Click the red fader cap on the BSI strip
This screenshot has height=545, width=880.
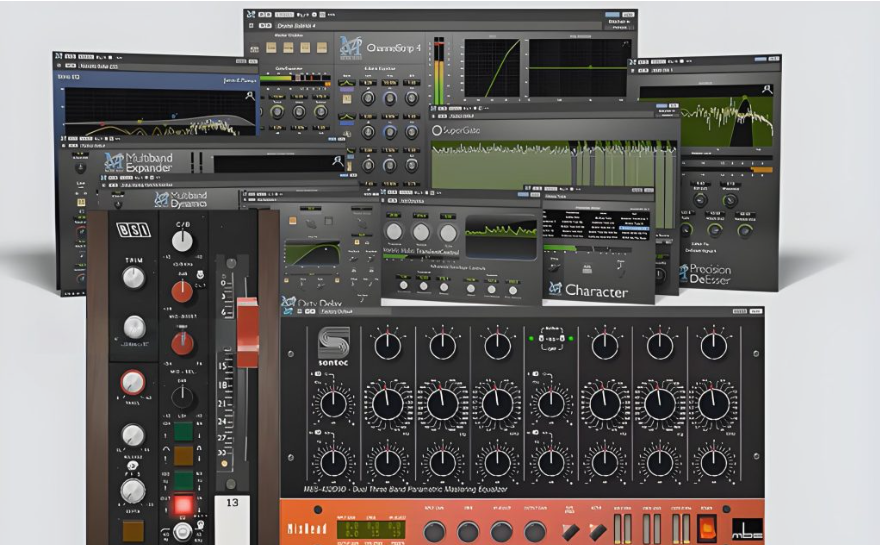point(247,332)
